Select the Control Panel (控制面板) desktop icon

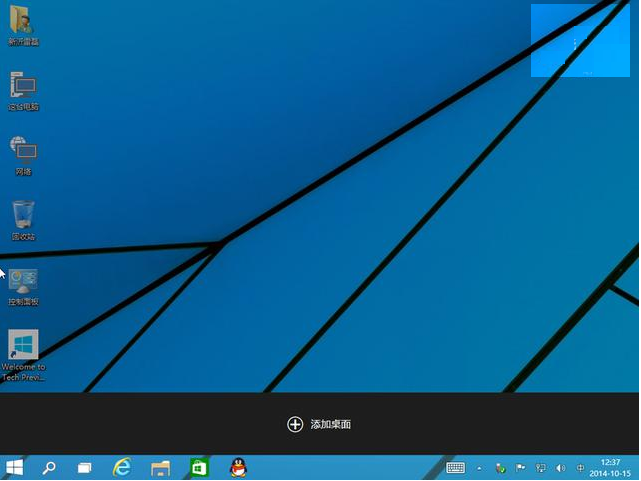[23, 287]
